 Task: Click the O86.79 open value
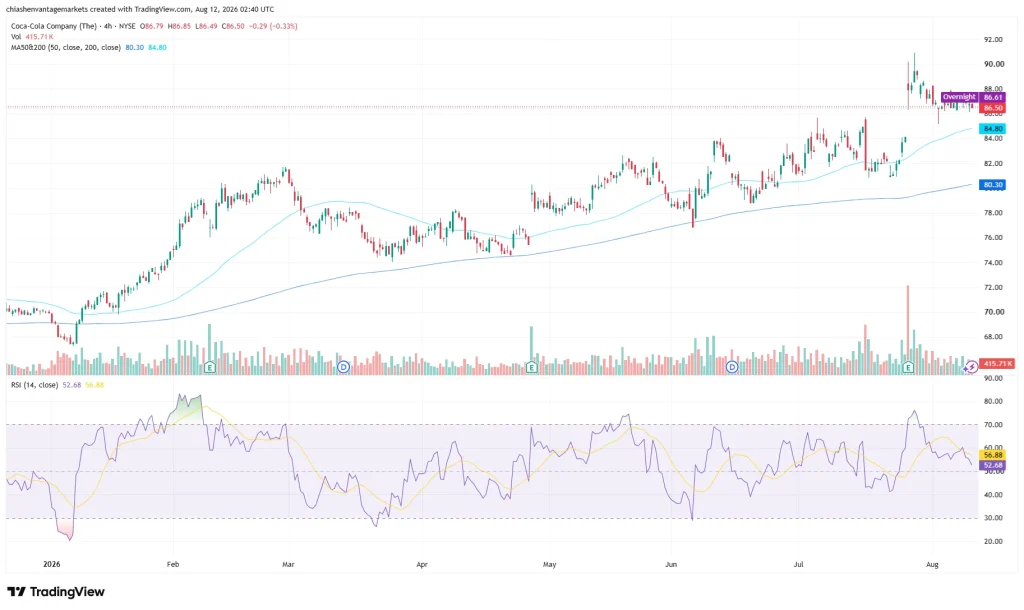[153, 26]
